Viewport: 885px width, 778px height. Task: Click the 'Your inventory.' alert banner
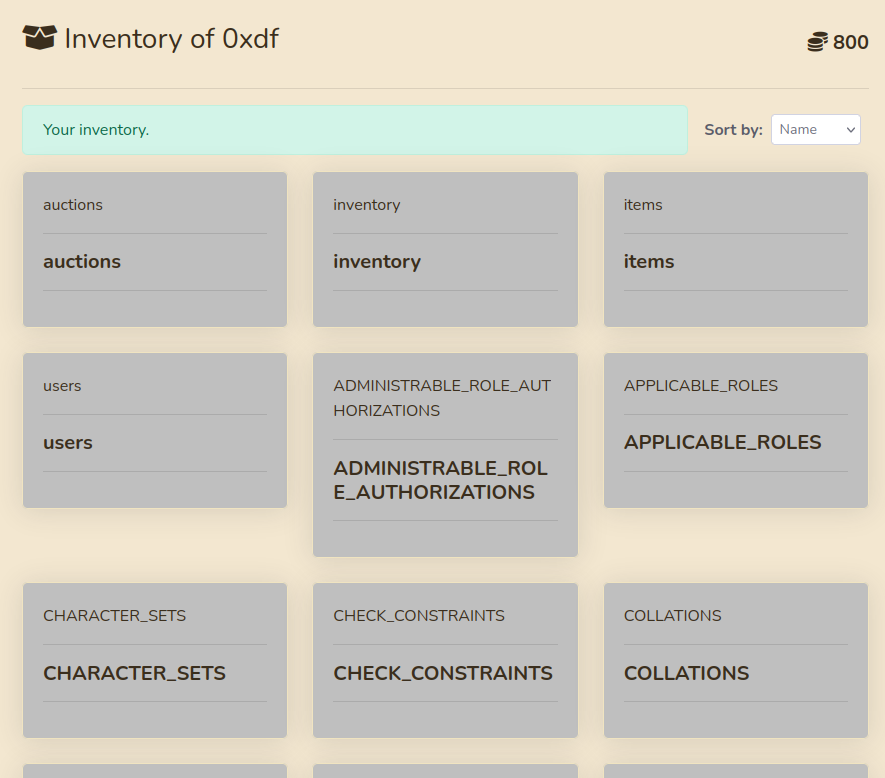tap(354, 130)
